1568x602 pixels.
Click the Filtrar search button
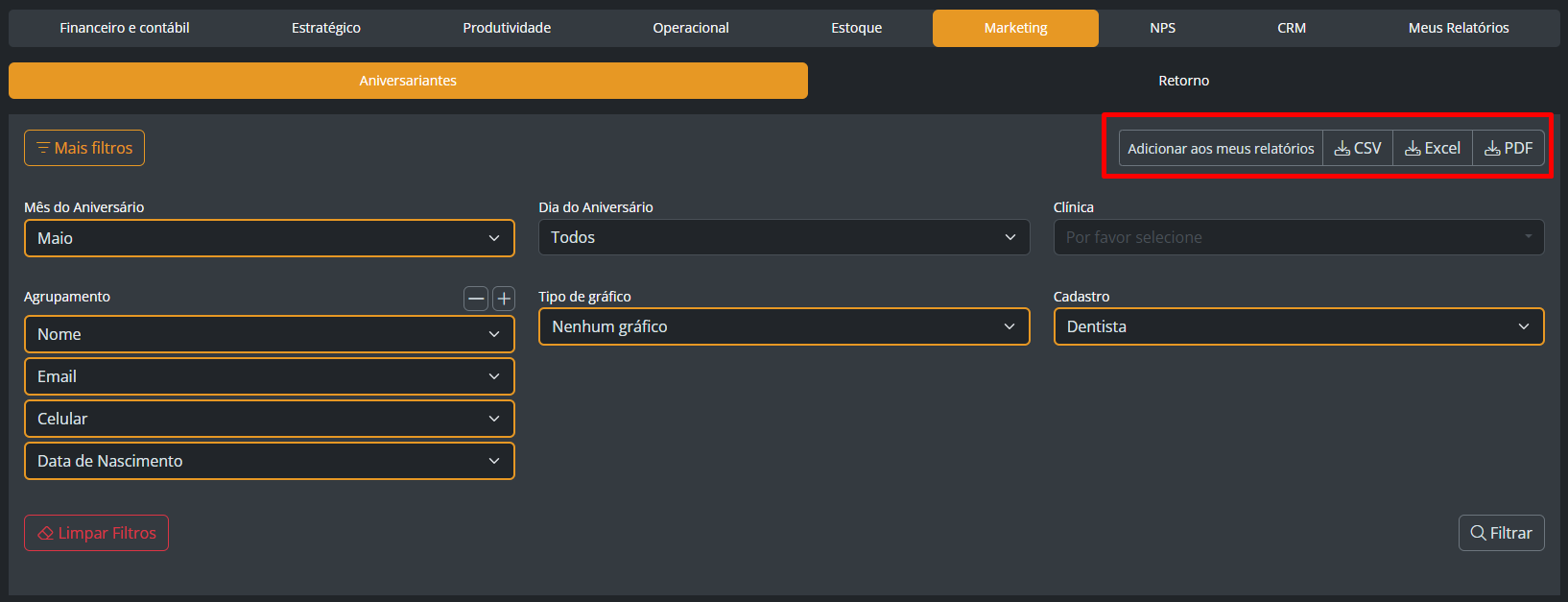tap(1501, 533)
